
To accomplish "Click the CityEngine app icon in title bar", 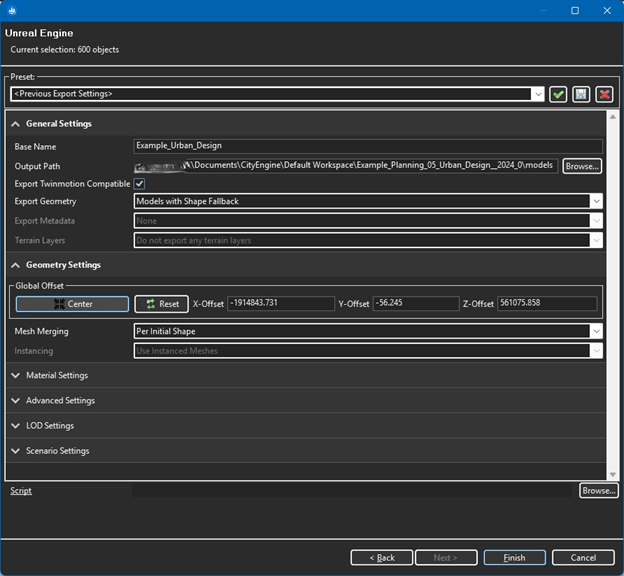I will click(12, 10).
